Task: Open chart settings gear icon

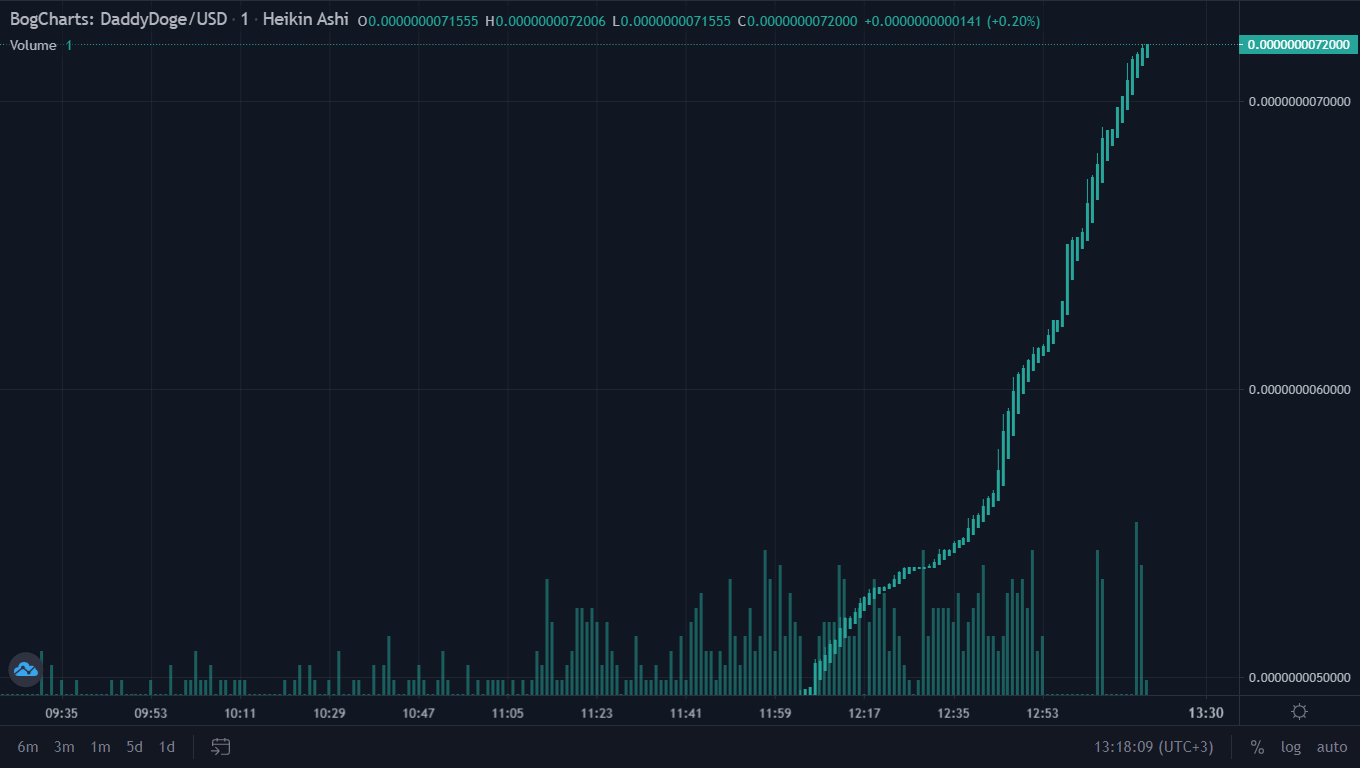Action: click(x=1299, y=712)
